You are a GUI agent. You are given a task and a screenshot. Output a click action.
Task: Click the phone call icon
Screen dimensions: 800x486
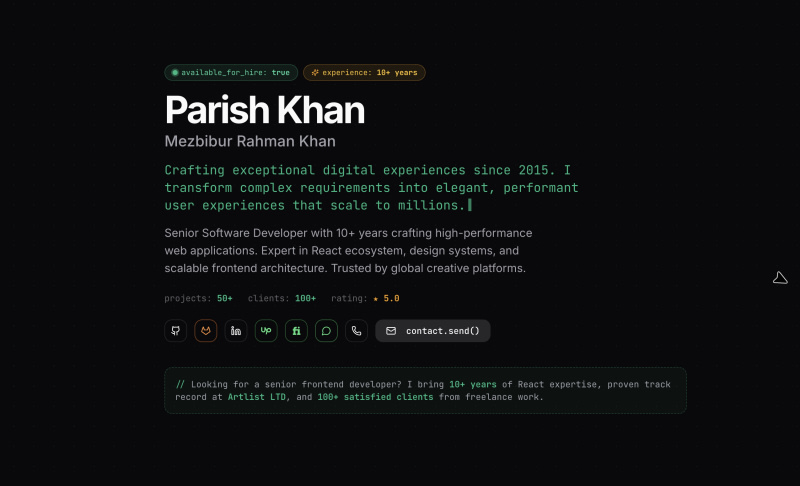click(356, 330)
